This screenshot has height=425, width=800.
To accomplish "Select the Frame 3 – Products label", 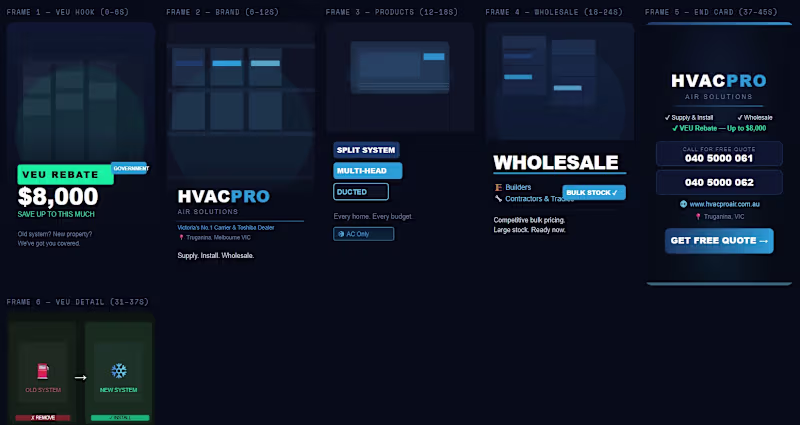I will click(x=391, y=12).
